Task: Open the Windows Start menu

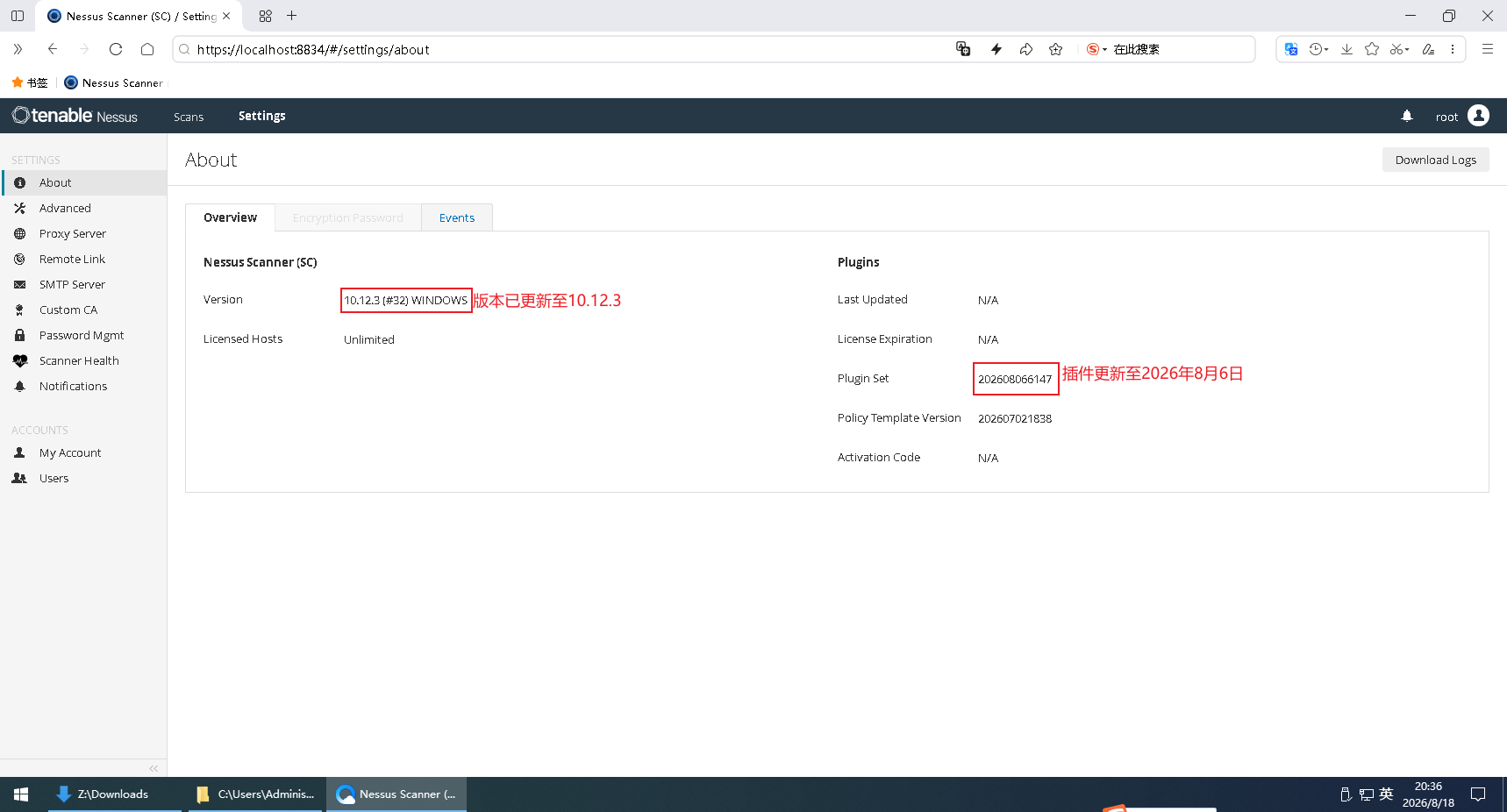Action: point(21,794)
